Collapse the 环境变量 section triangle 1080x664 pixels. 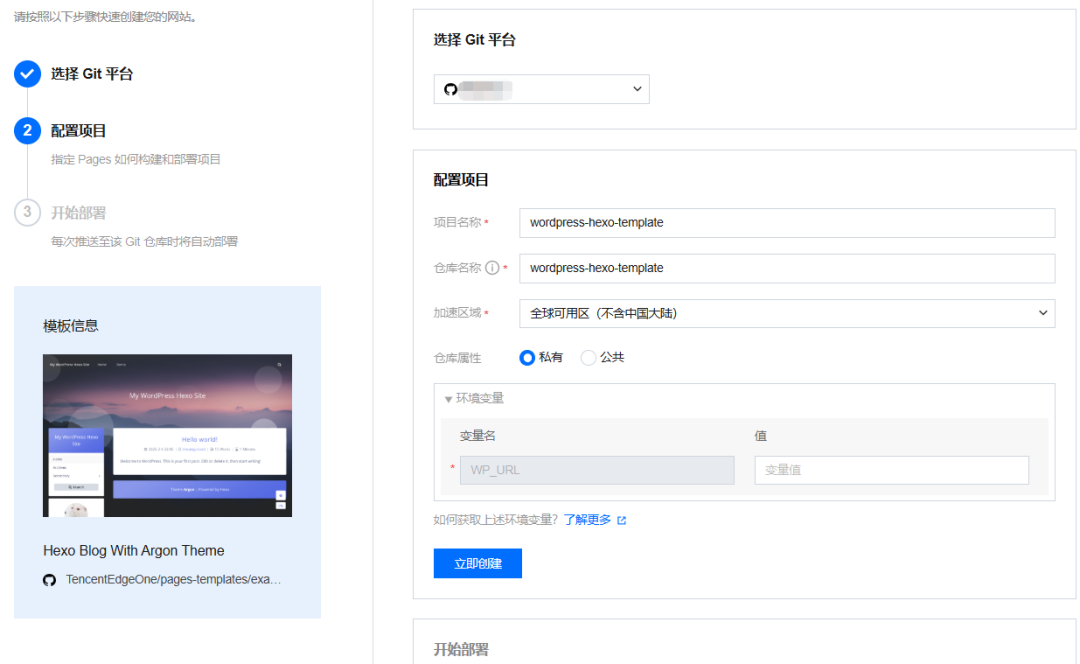pos(448,399)
